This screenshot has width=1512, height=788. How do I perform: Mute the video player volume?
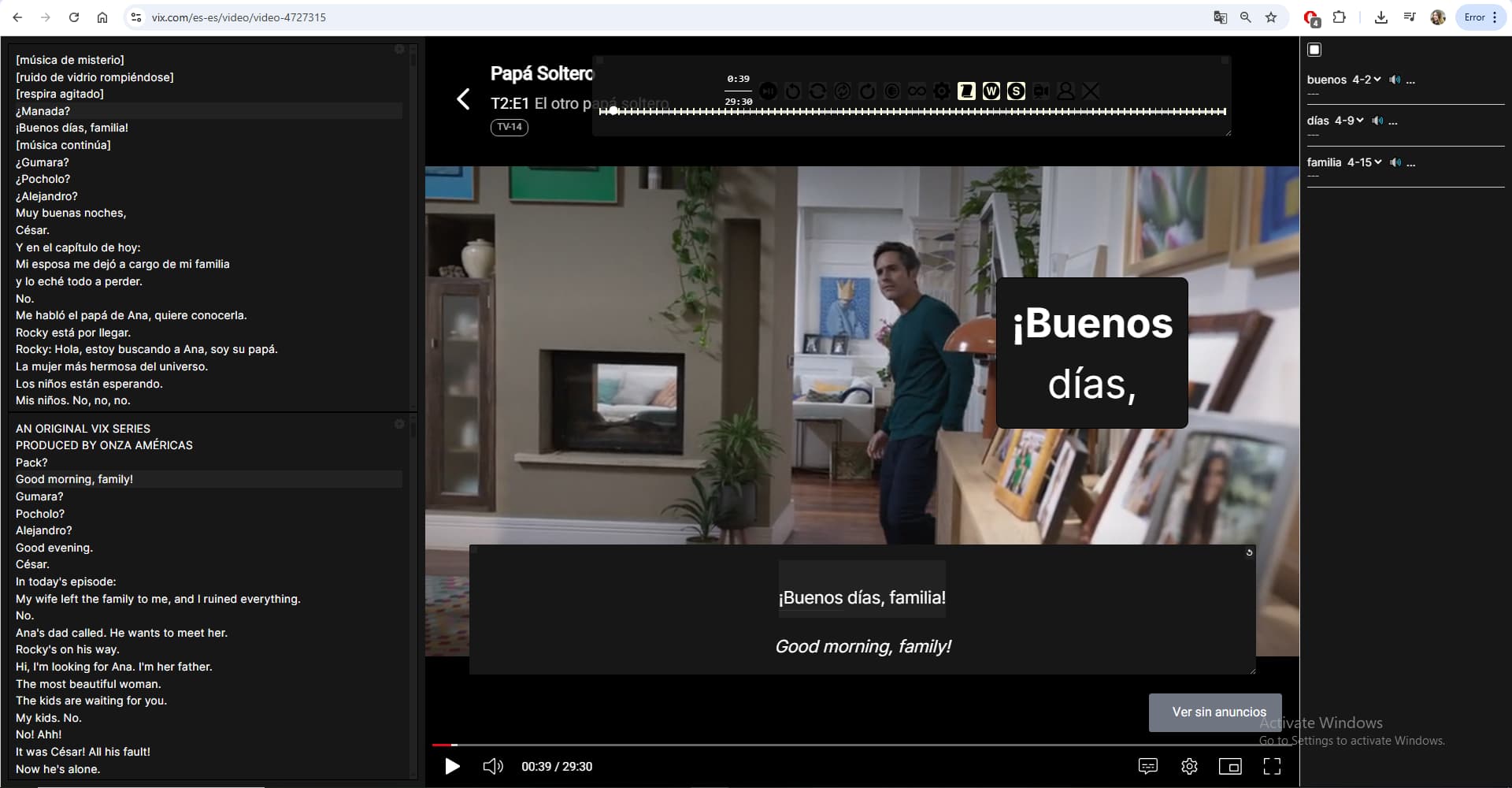[493, 766]
